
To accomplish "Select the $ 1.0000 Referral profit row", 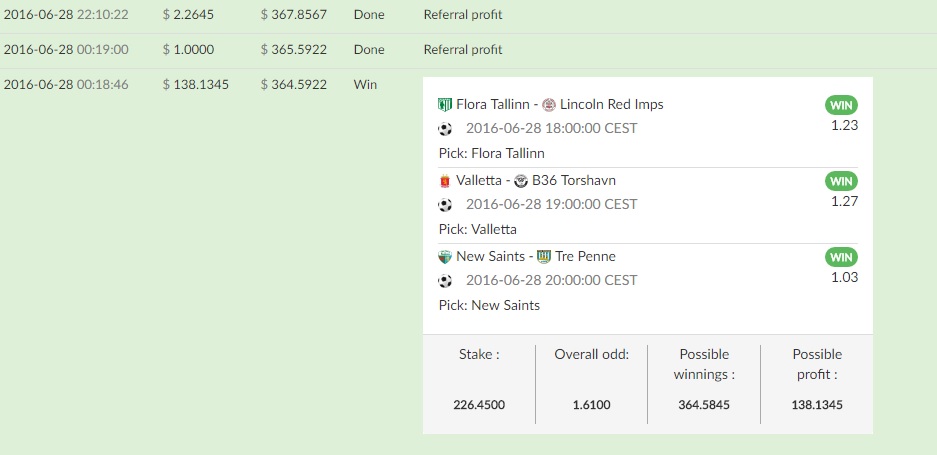I will coord(468,50).
